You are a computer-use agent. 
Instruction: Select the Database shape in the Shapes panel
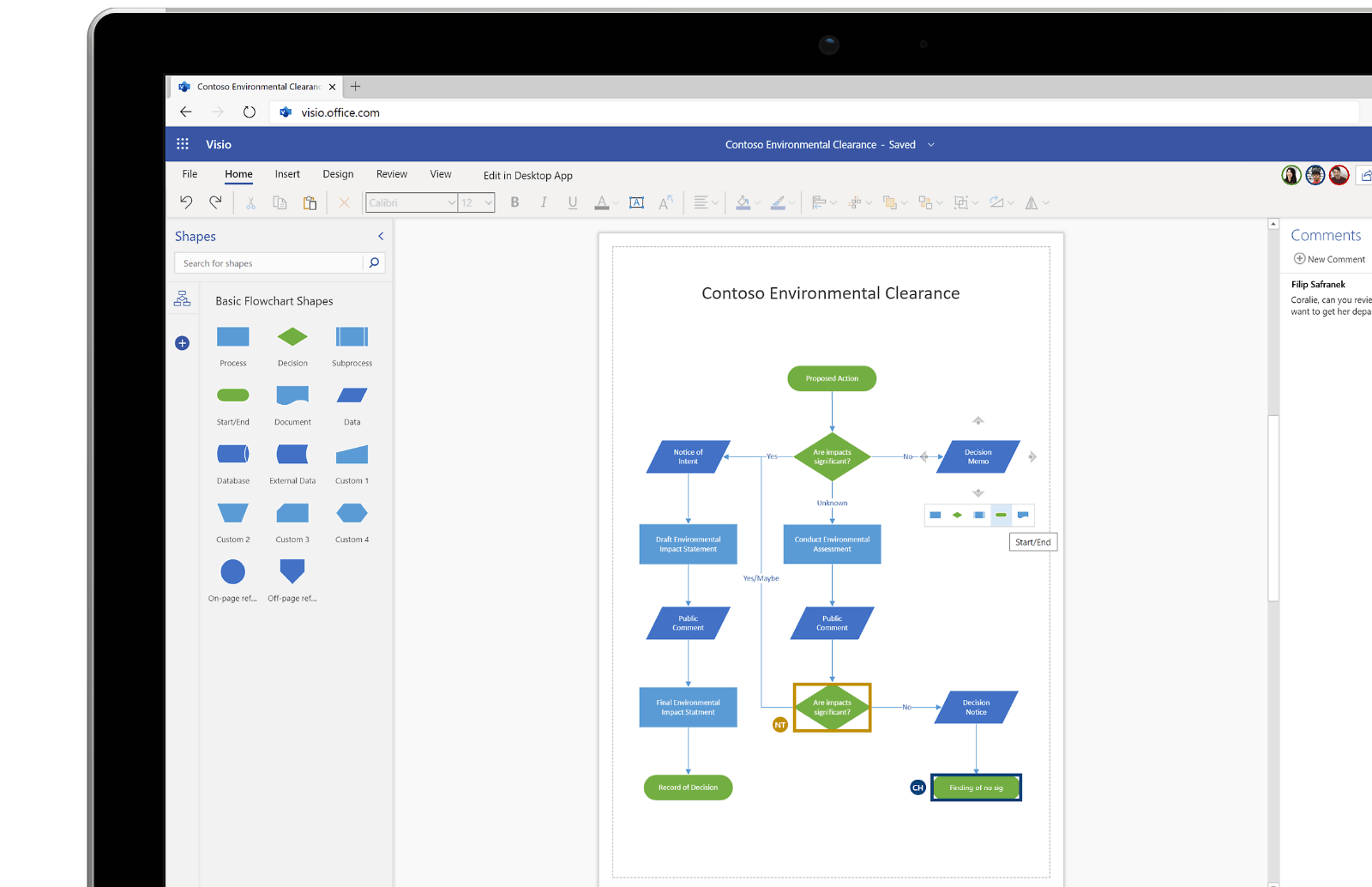[x=232, y=455]
